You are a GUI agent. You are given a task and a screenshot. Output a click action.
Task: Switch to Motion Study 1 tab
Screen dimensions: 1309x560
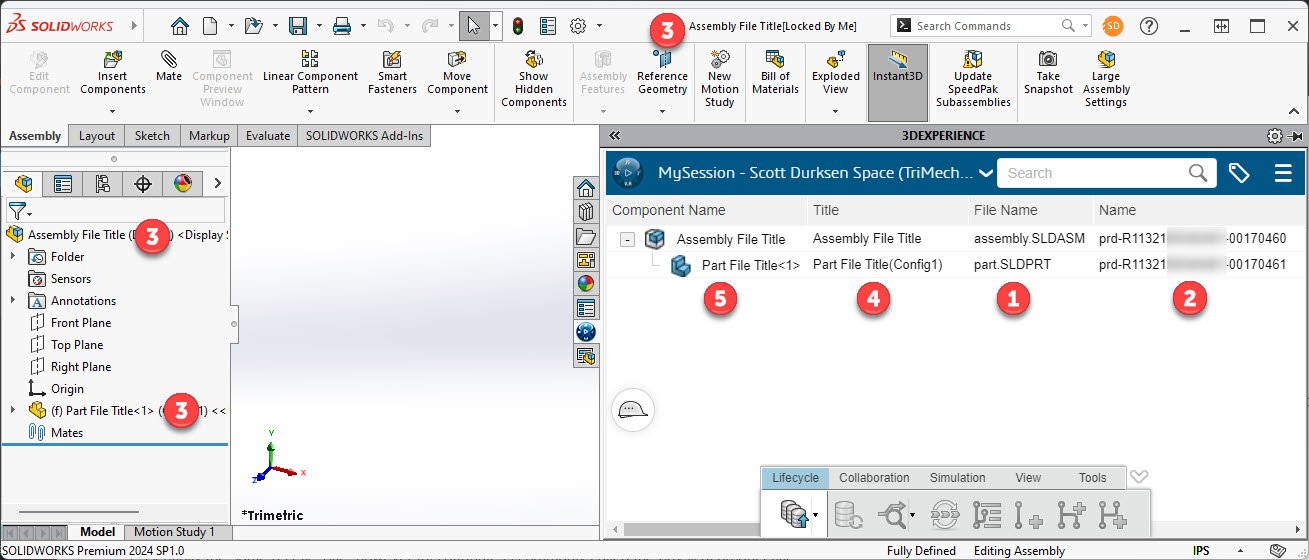[175, 532]
